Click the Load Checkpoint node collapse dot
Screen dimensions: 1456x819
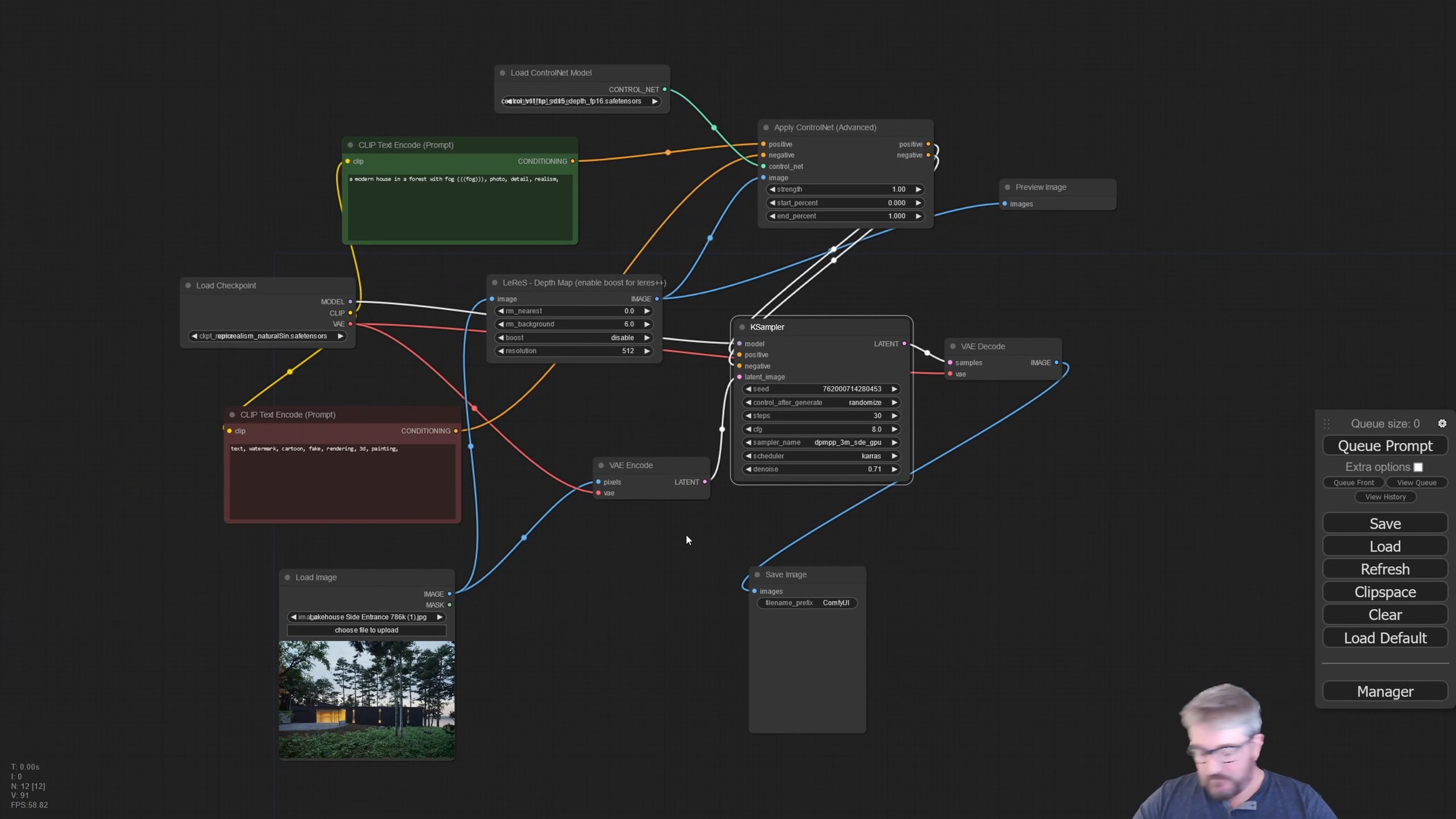[x=188, y=285]
